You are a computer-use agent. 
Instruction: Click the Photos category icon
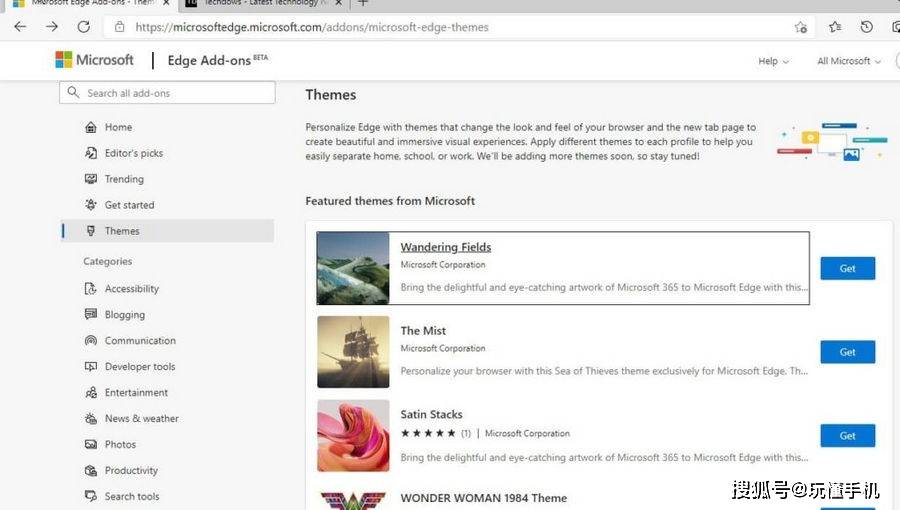91,444
